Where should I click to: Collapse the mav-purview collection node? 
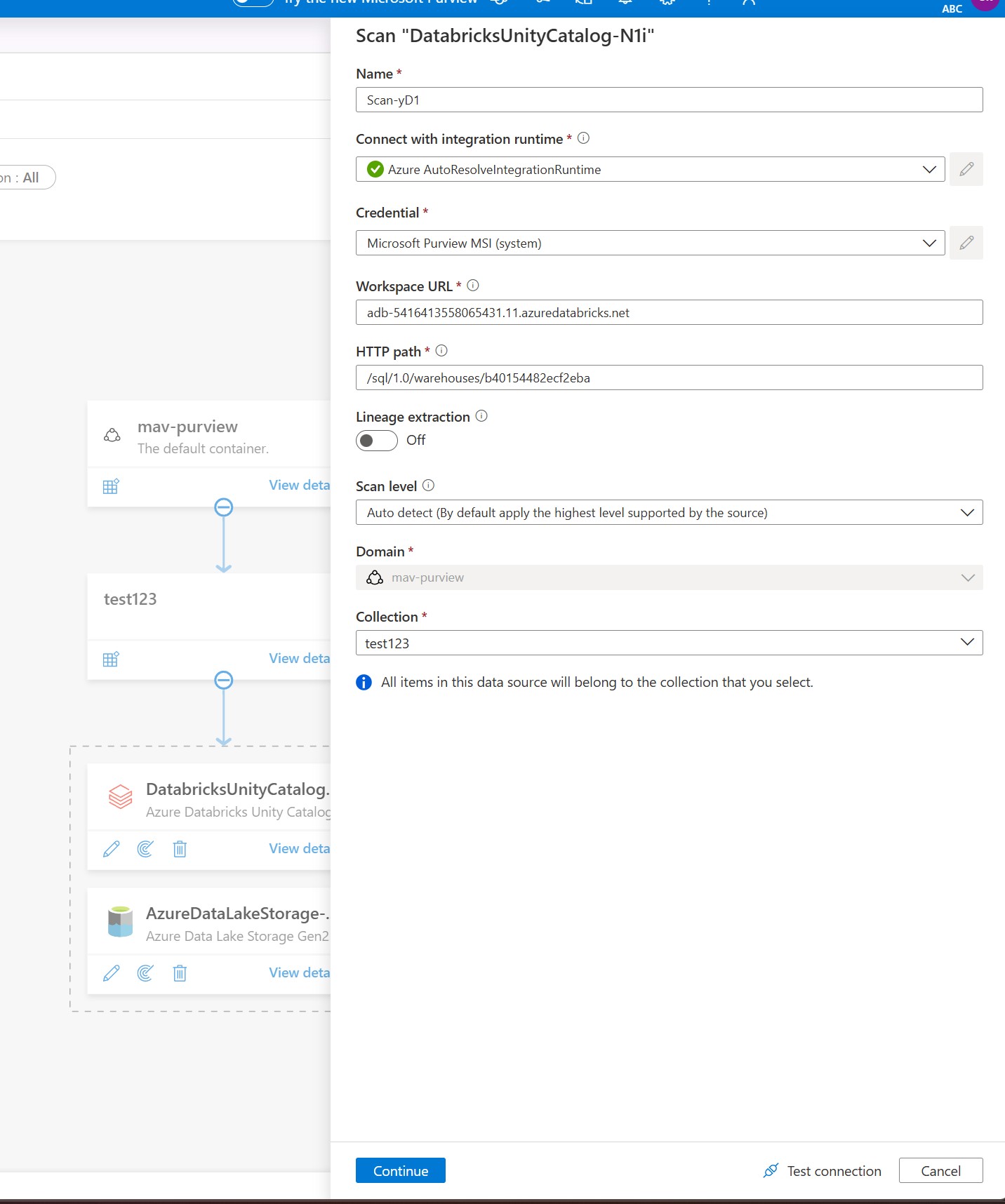point(224,507)
